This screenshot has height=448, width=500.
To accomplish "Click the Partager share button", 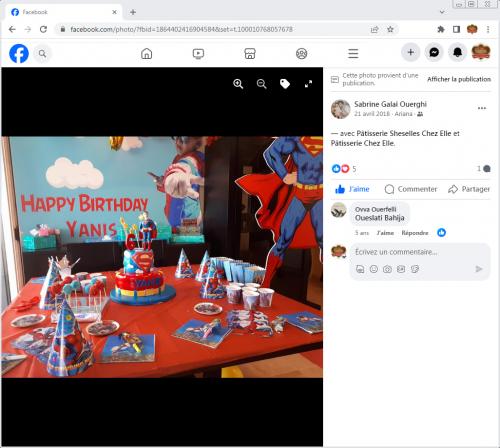I will 469,189.
